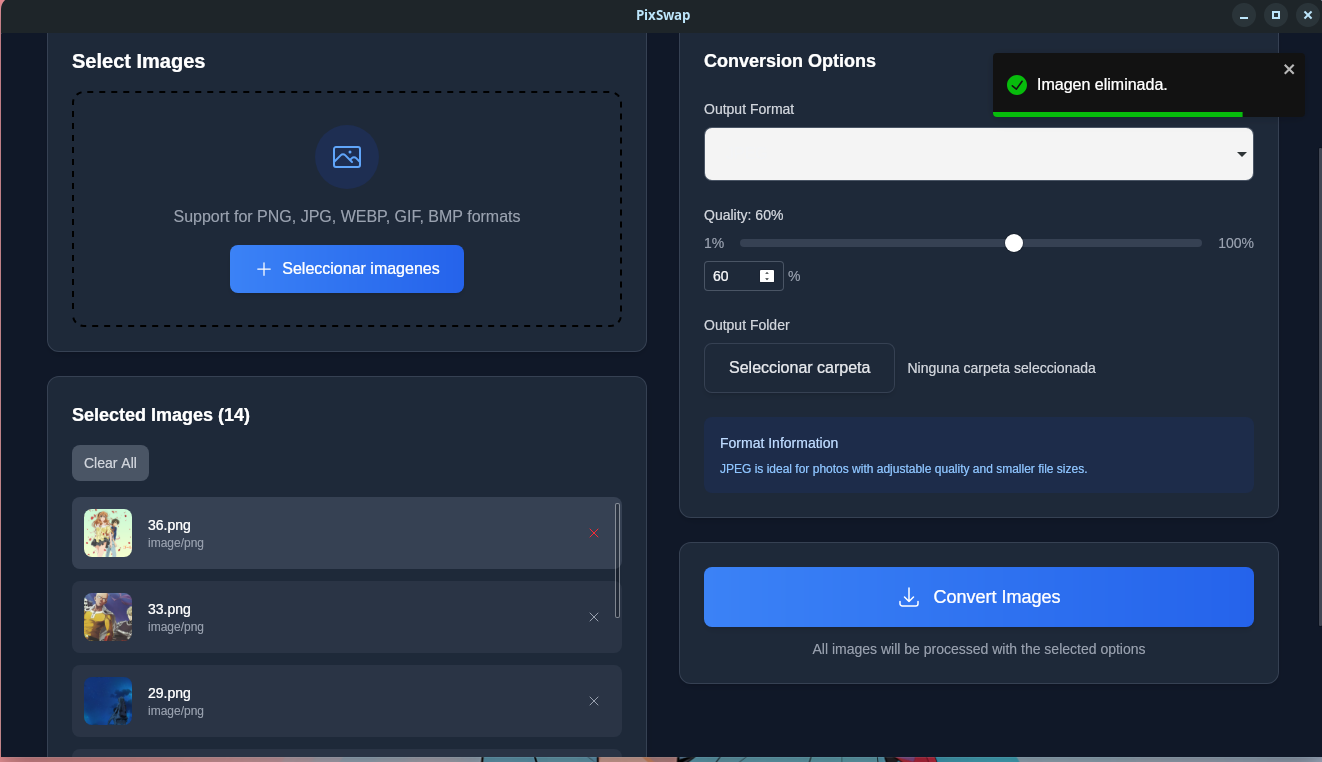Image resolution: width=1322 pixels, height=762 pixels.
Task: Click the selected images list scrollbar
Action: coord(617,560)
